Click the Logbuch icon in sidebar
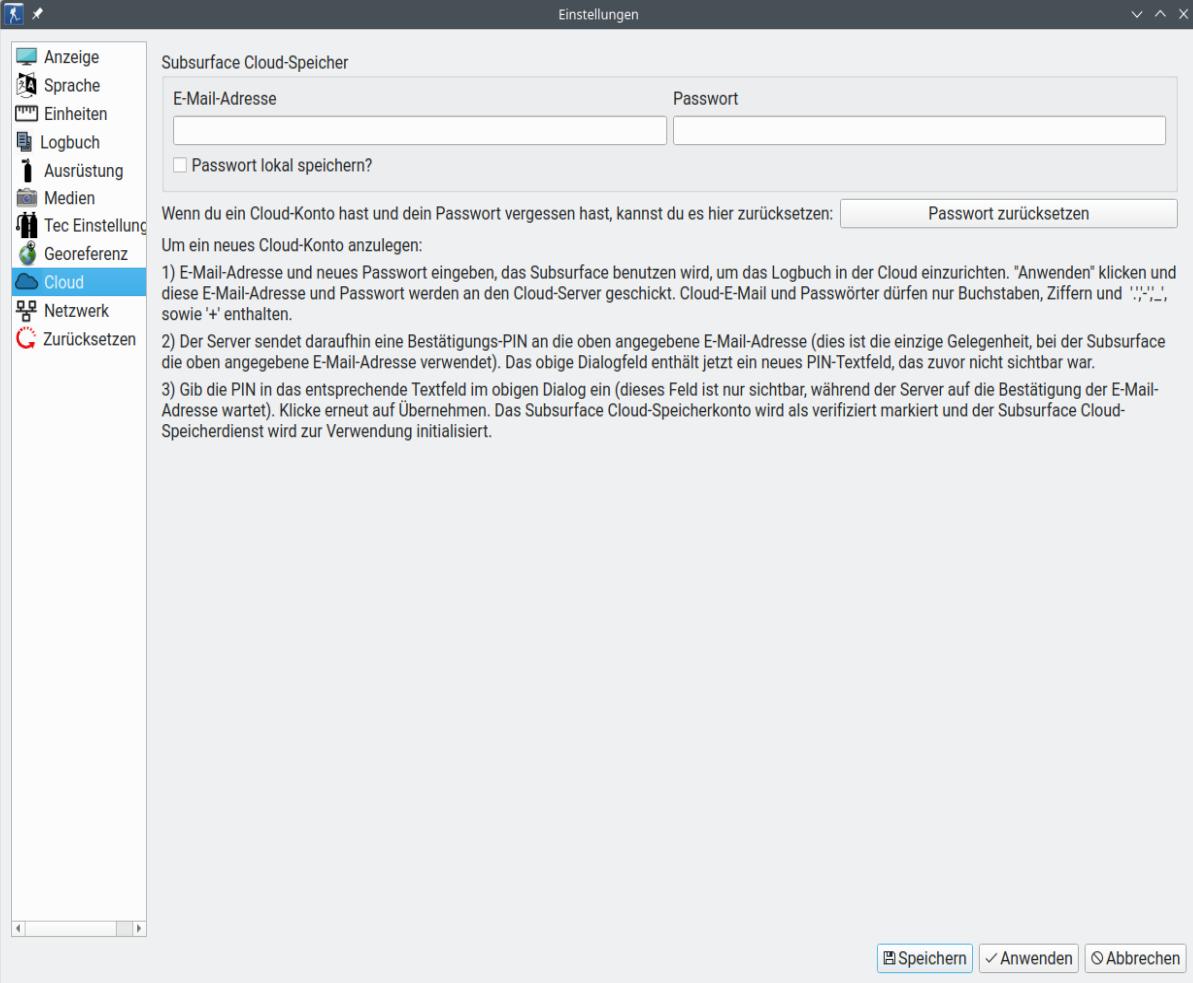The width and height of the screenshot is (1193, 983). coord(24,142)
